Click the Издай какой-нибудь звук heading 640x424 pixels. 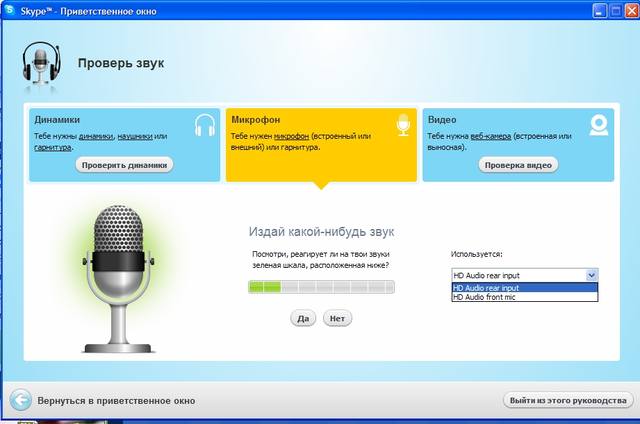point(322,232)
